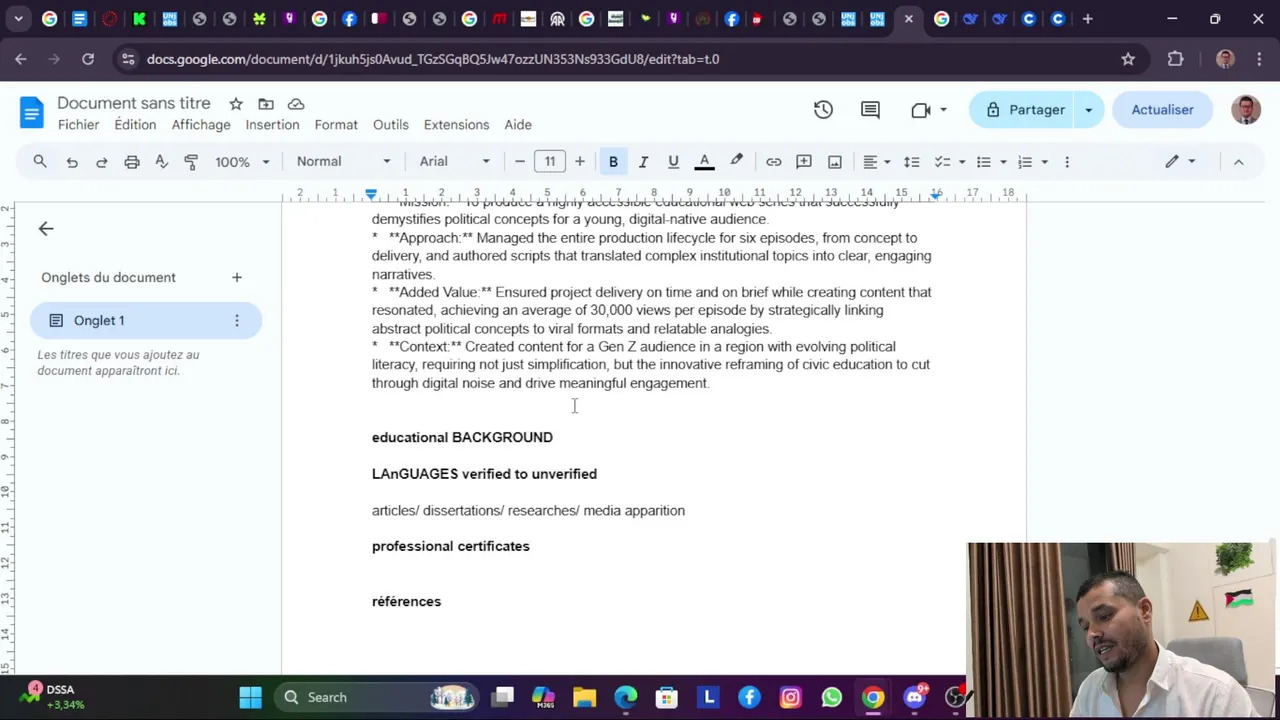Click the Google Docs home icon

(x=32, y=112)
